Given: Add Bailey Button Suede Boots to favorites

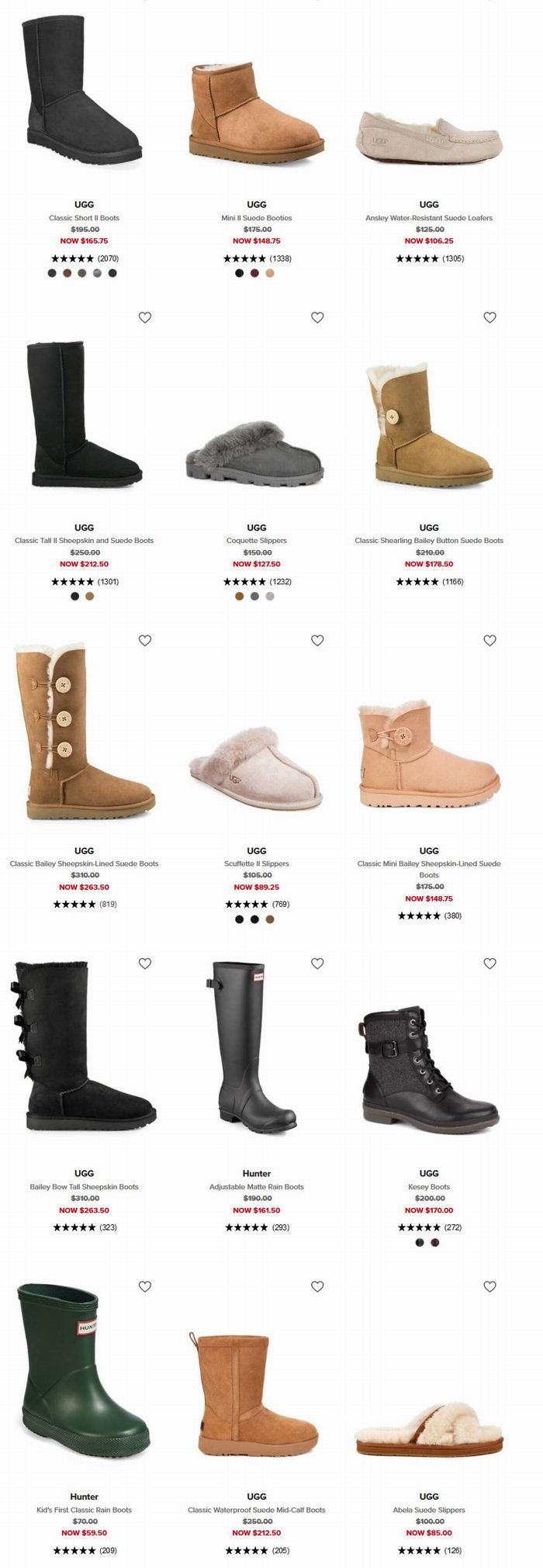Looking at the screenshot, I should tap(489, 317).
